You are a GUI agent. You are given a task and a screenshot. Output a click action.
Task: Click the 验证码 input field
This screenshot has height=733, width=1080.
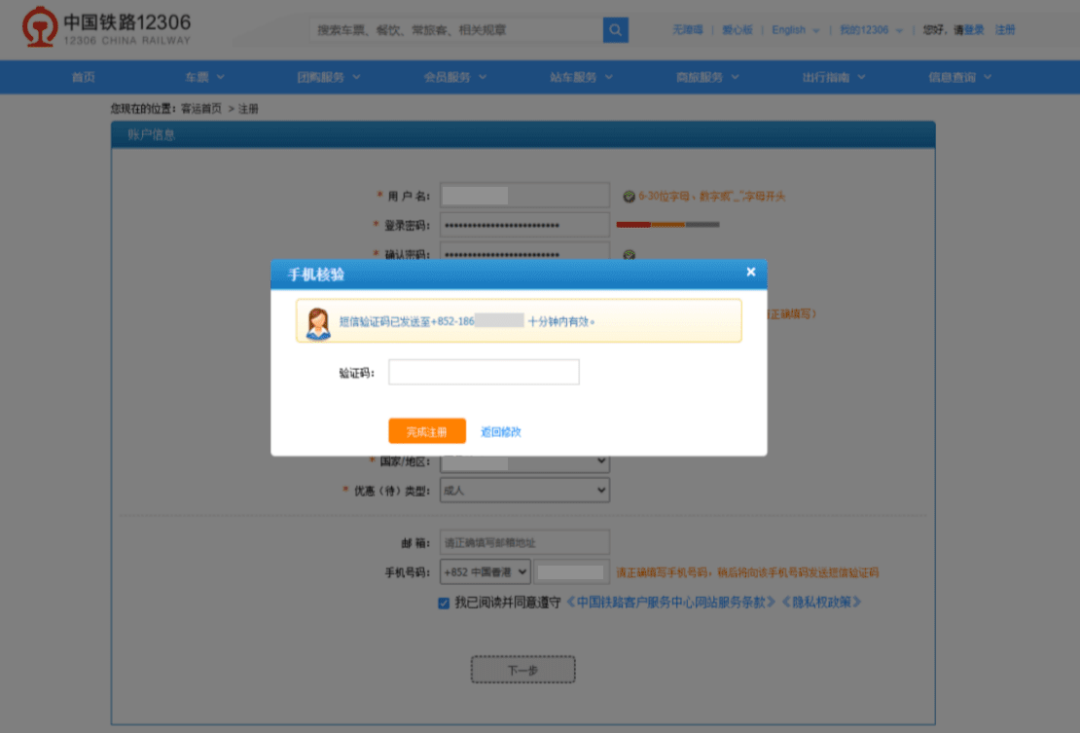(x=484, y=373)
